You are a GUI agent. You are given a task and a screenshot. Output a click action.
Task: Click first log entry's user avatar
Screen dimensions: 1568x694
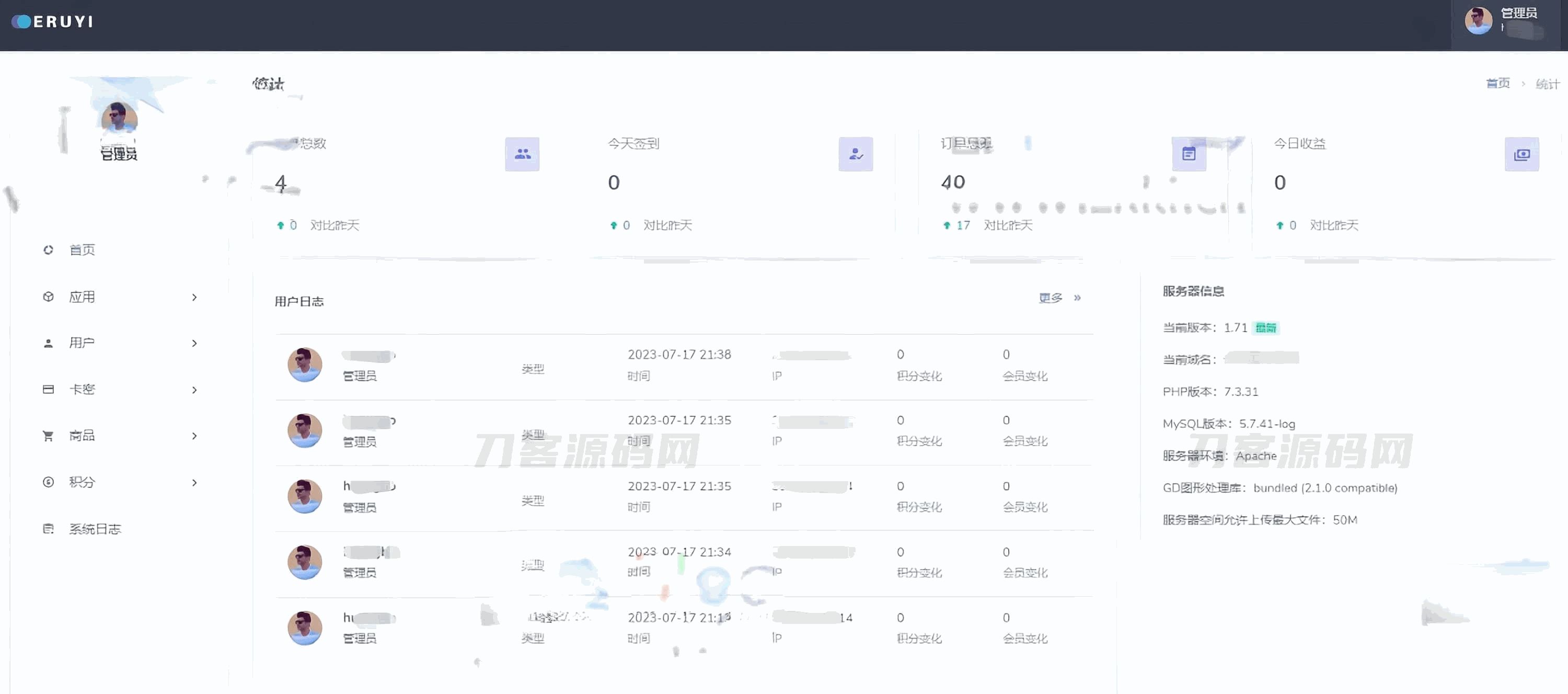[304, 365]
